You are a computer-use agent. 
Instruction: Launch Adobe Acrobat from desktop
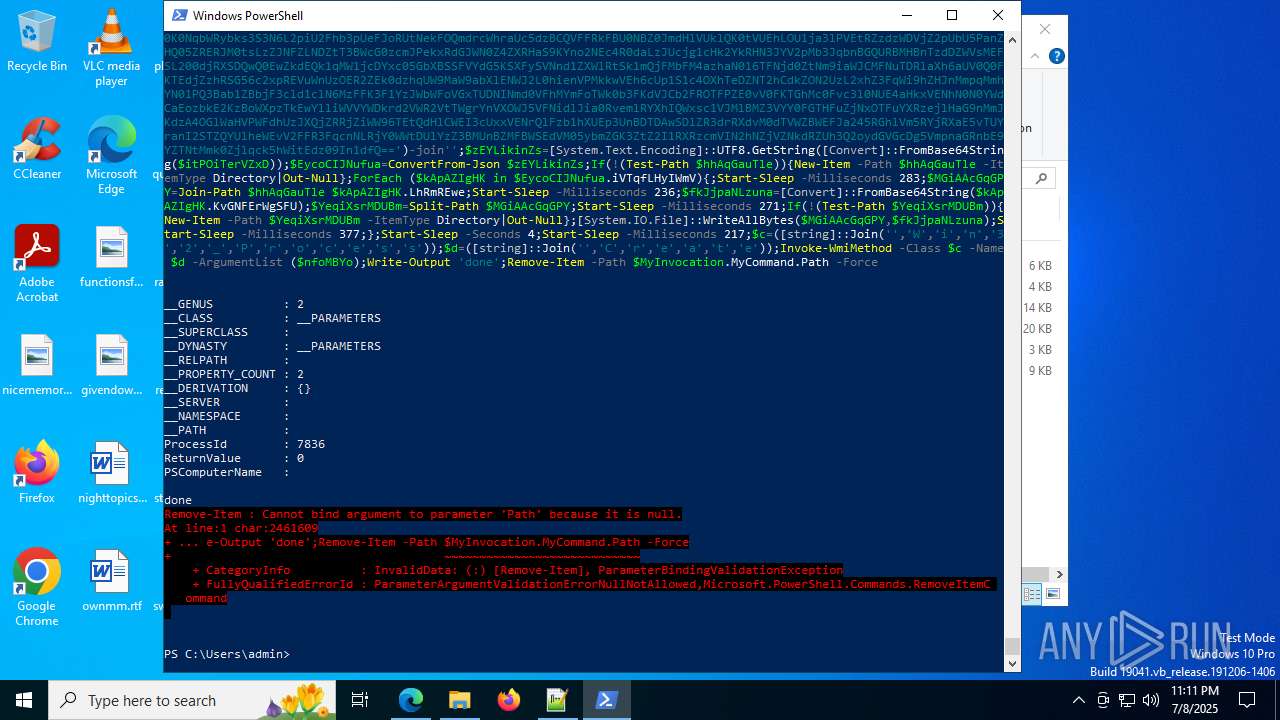(37, 263)
